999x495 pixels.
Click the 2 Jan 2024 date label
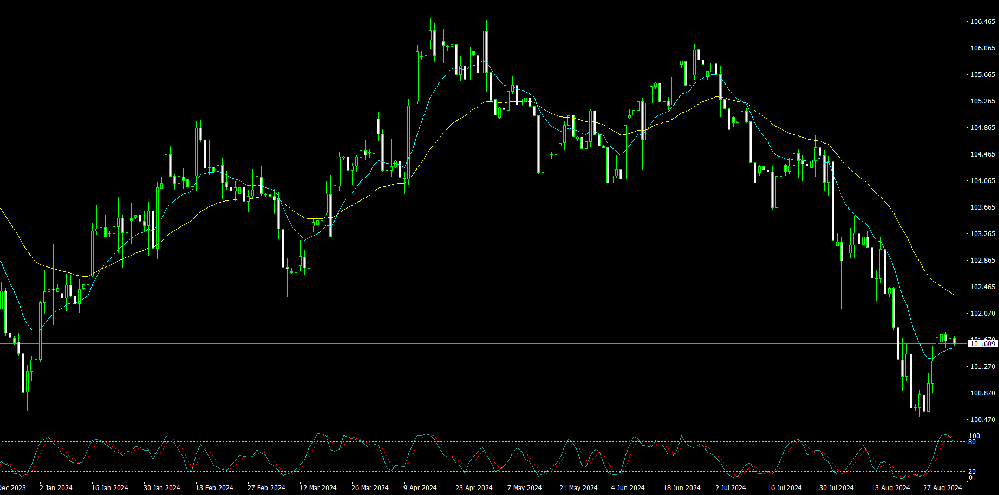coord(56,488)
